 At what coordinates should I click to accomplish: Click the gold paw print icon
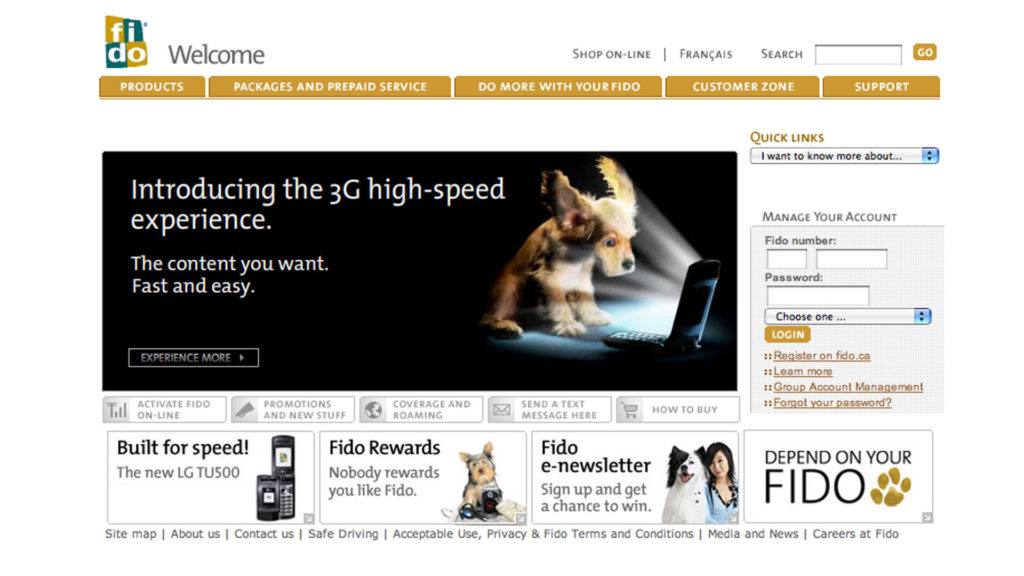pos(890,487)
